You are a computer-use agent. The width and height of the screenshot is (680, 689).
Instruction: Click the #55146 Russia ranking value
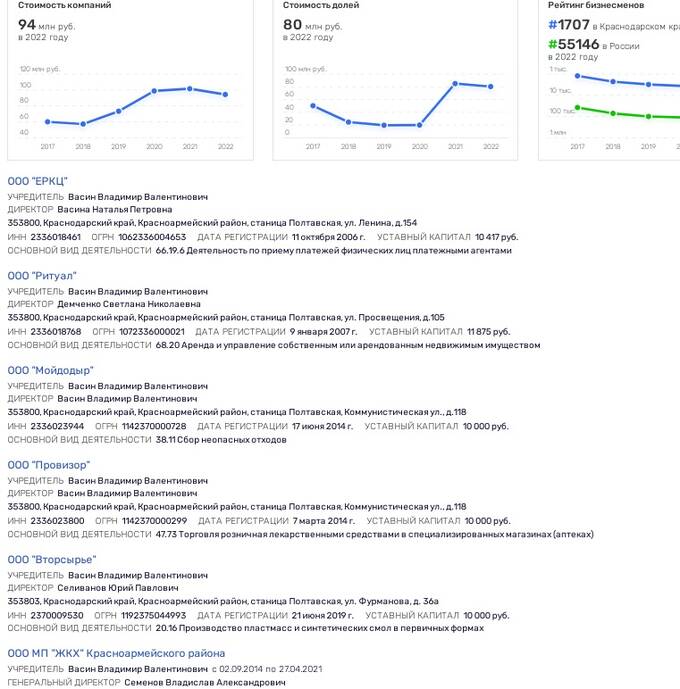(574, 44)
